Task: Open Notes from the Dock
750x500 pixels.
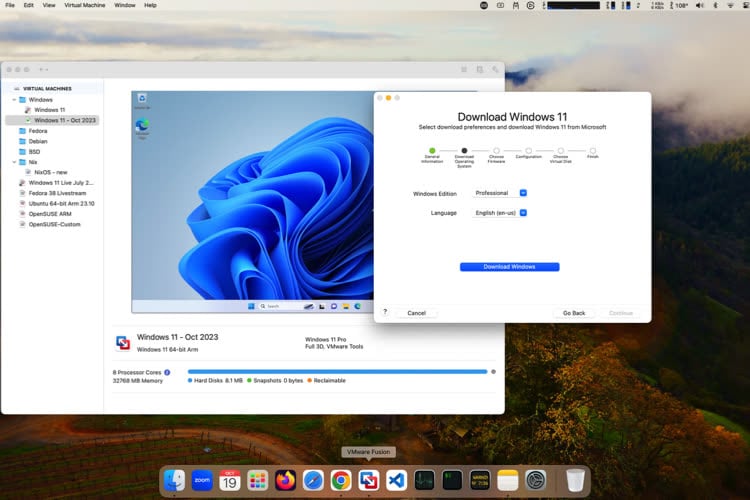Action: click(x=507, y=480)
